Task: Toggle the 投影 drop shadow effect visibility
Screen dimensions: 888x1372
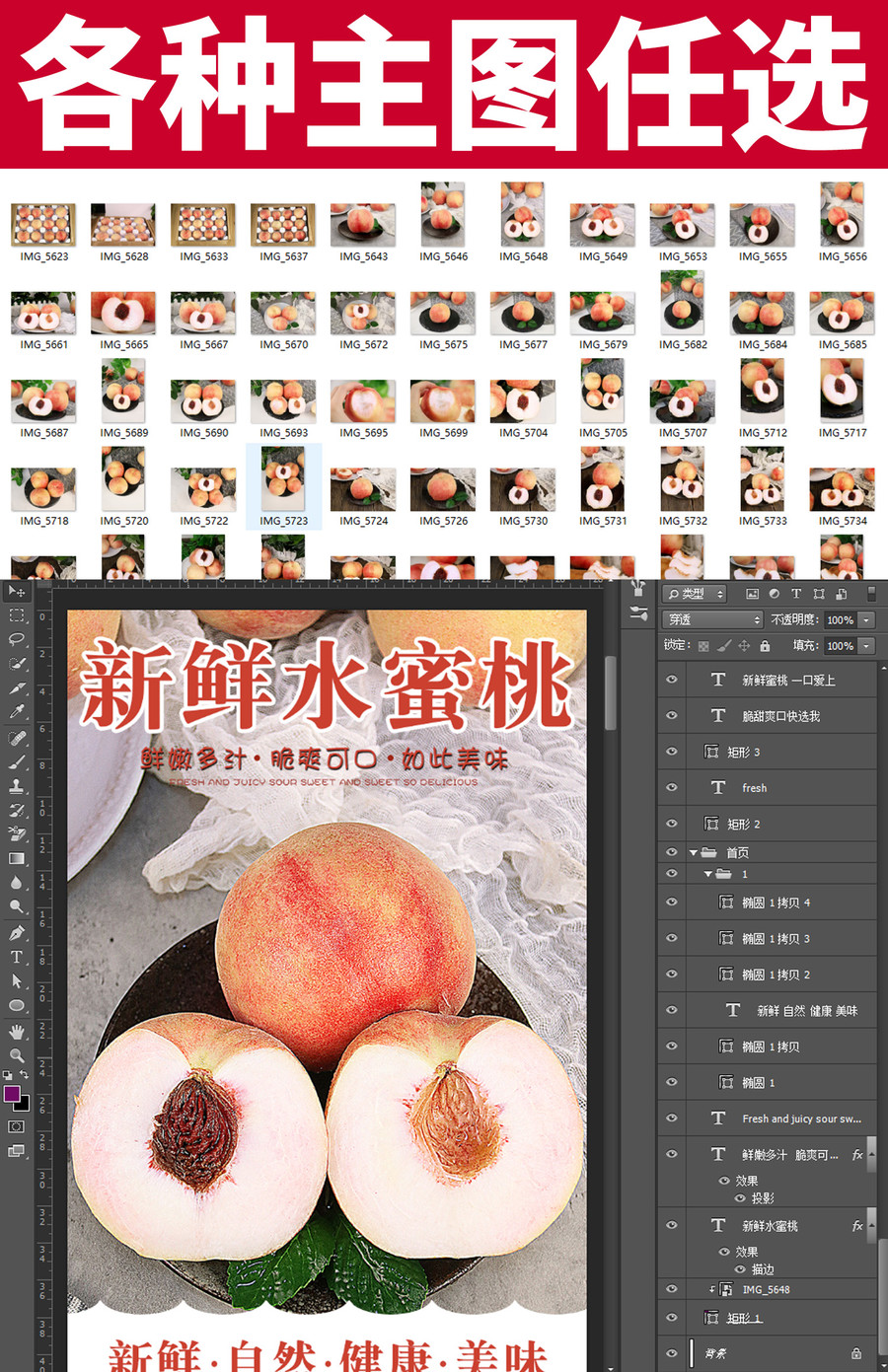Action: (x=739, y=1198)
